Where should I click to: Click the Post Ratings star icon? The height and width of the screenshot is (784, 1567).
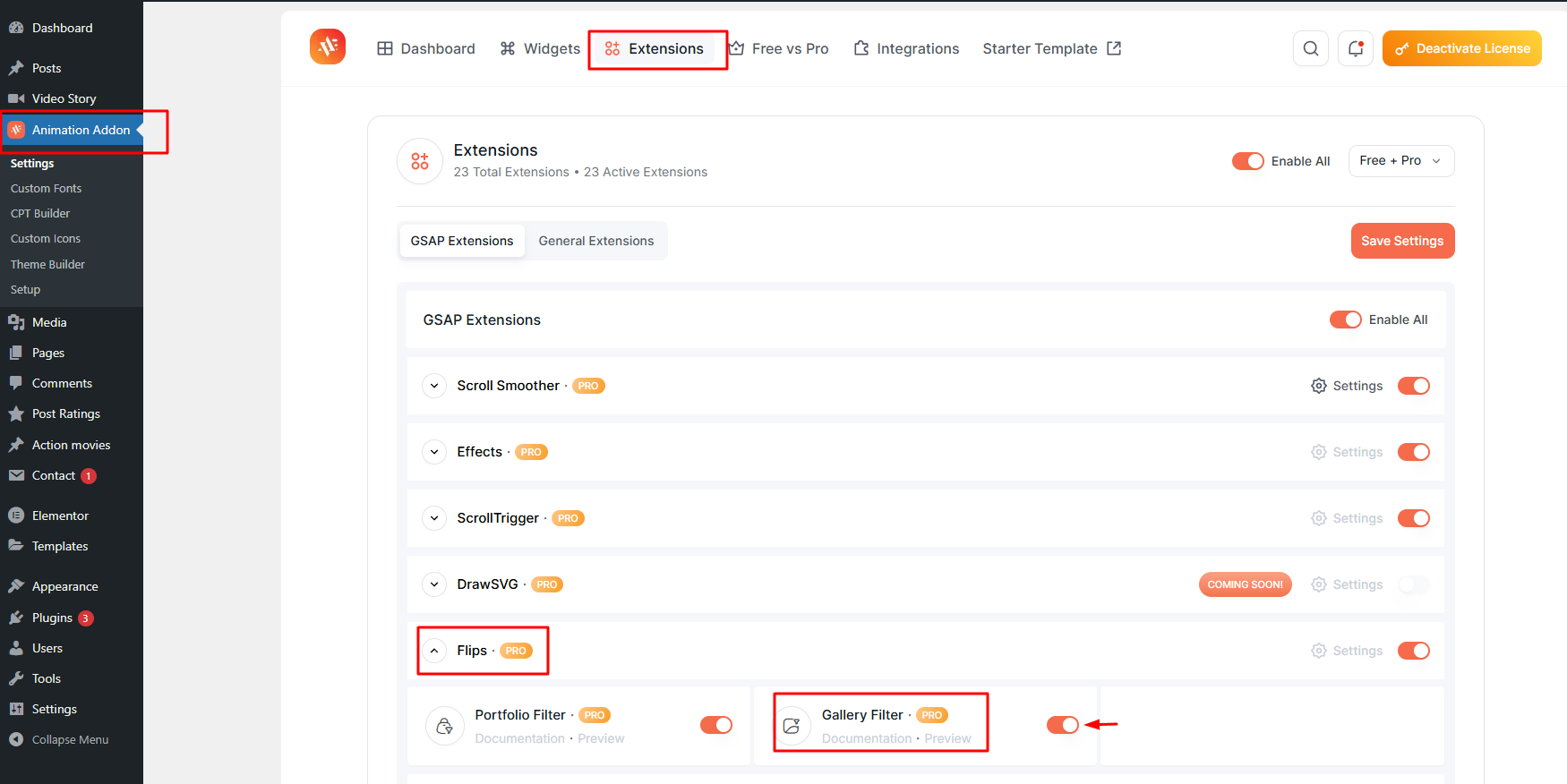click(x=16, y=413)
